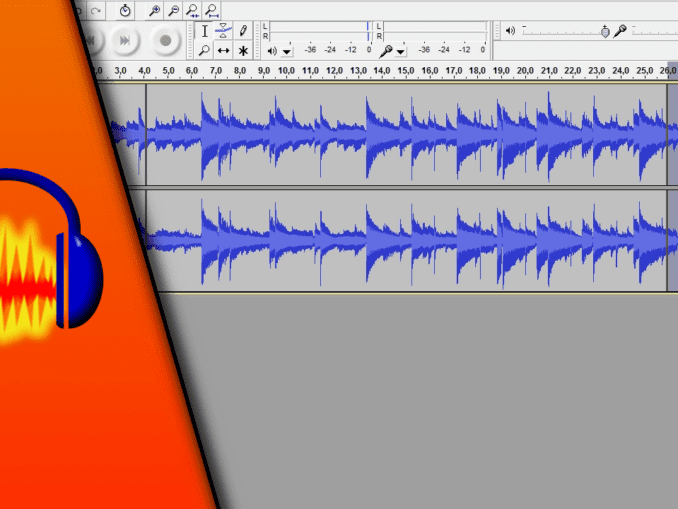Open the speaker output meter dropdown
Viewport: 678px width, 509px height.
tap(288, 50)
